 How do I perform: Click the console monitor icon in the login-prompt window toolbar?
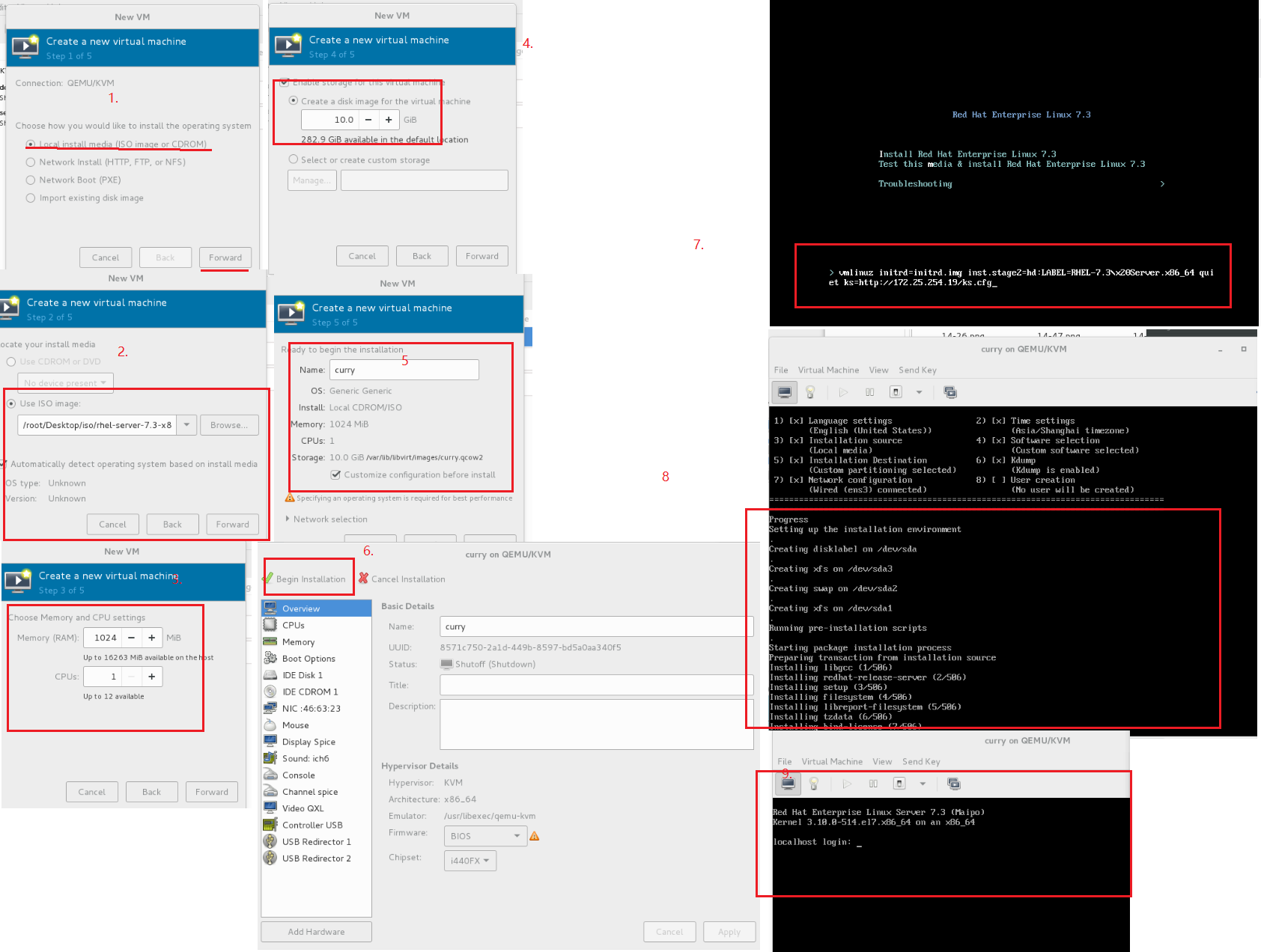[788, 784]
